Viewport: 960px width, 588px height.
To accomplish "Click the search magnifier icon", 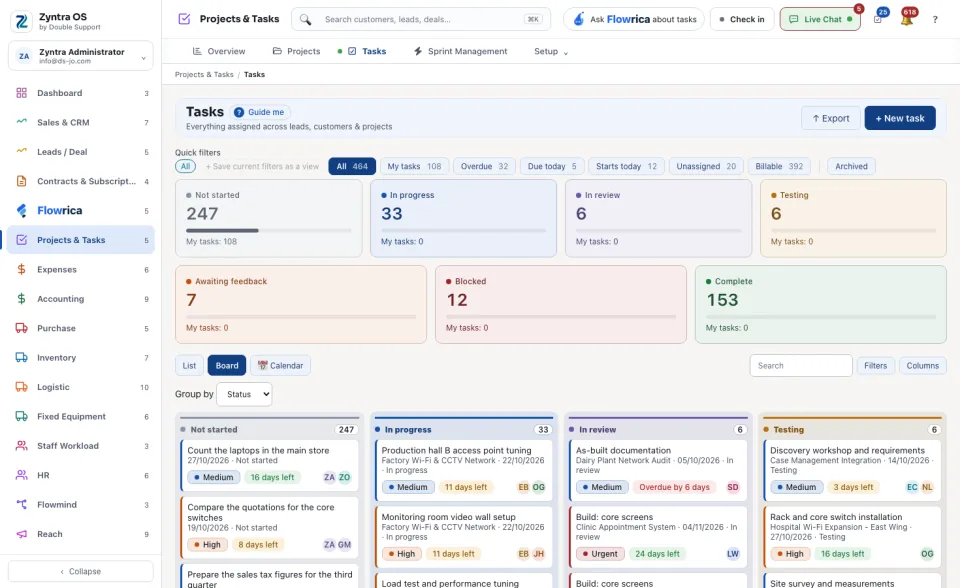I will coord(306,20).
